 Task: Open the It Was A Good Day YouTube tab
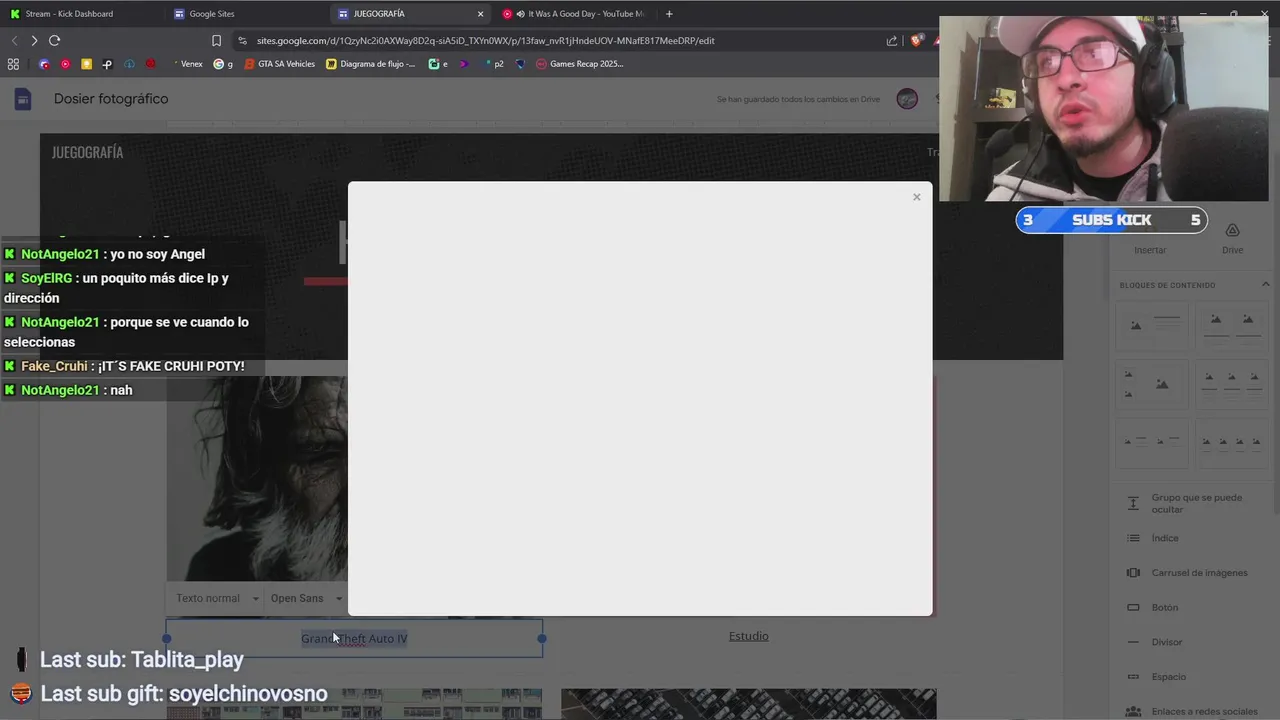click(575, 14)
